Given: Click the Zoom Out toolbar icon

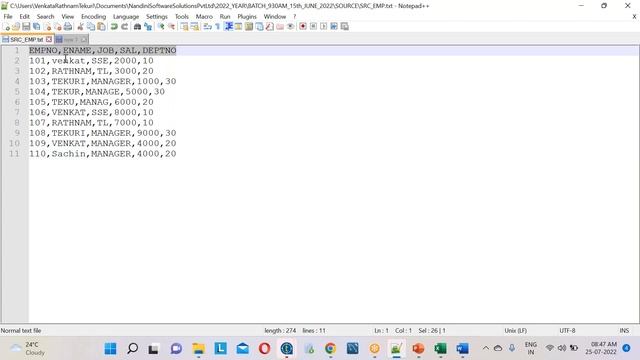Looking at the screenshot, I should (172, 27).
